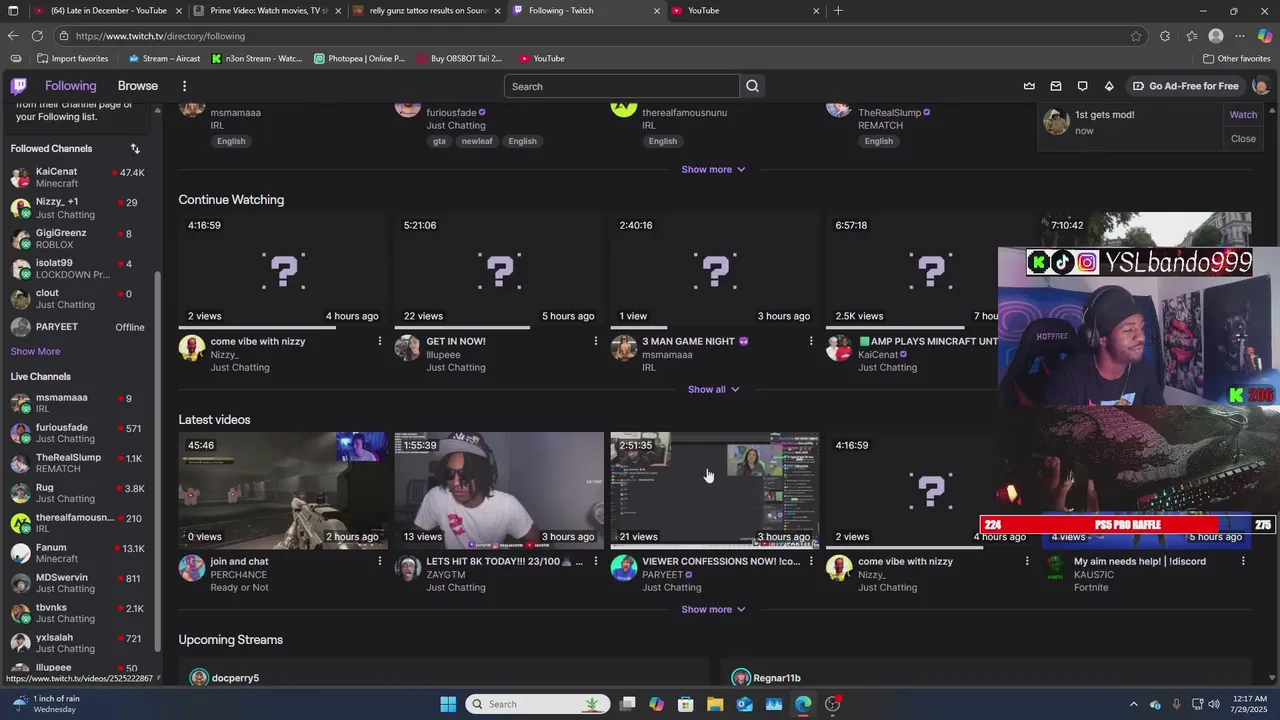Sort followed channels with the arrows icon
The height and width of the screenshot is (720, 1280).
[135, 148]
